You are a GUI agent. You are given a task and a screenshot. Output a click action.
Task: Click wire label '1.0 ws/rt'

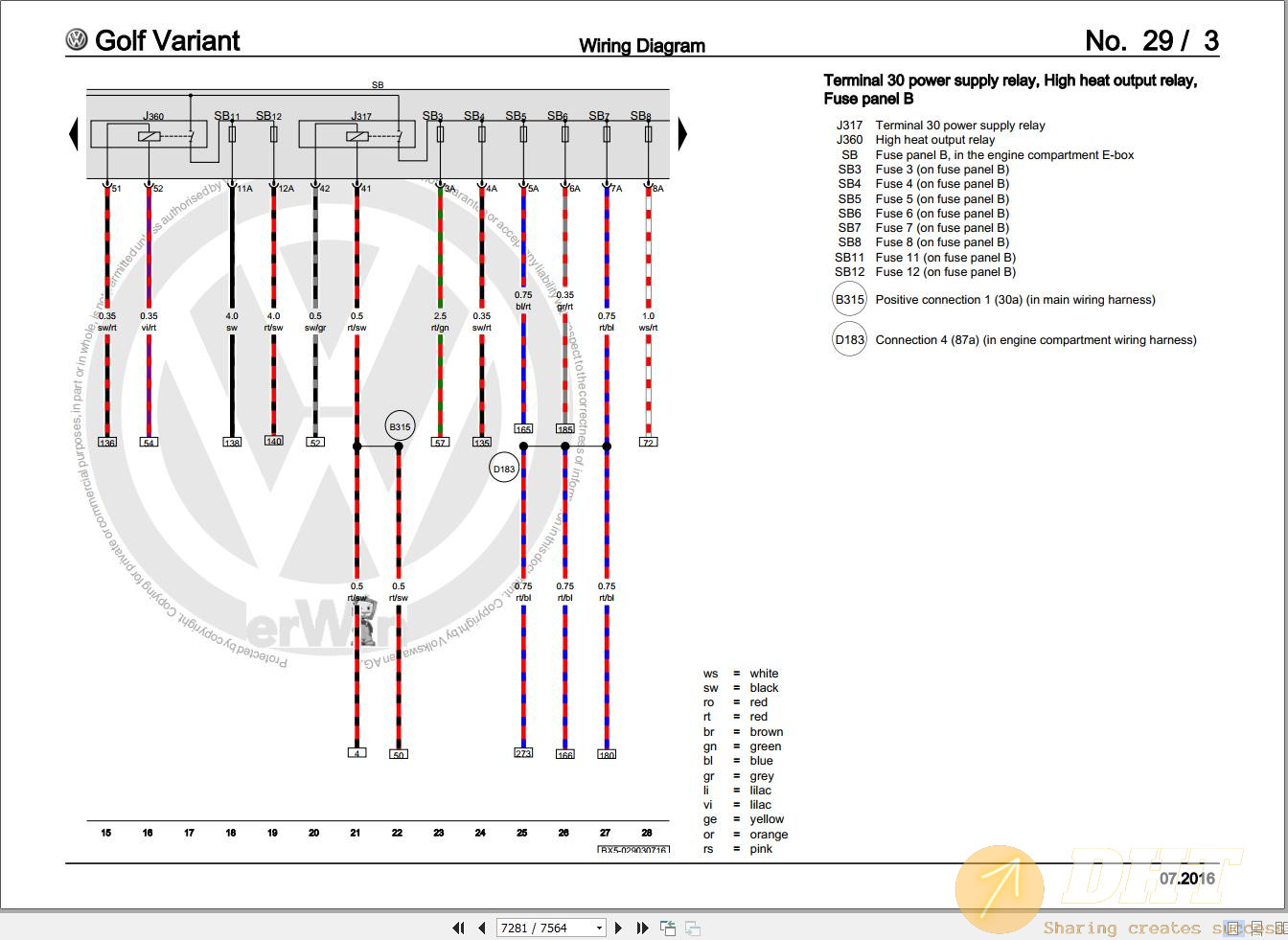[x=649, y=322]
